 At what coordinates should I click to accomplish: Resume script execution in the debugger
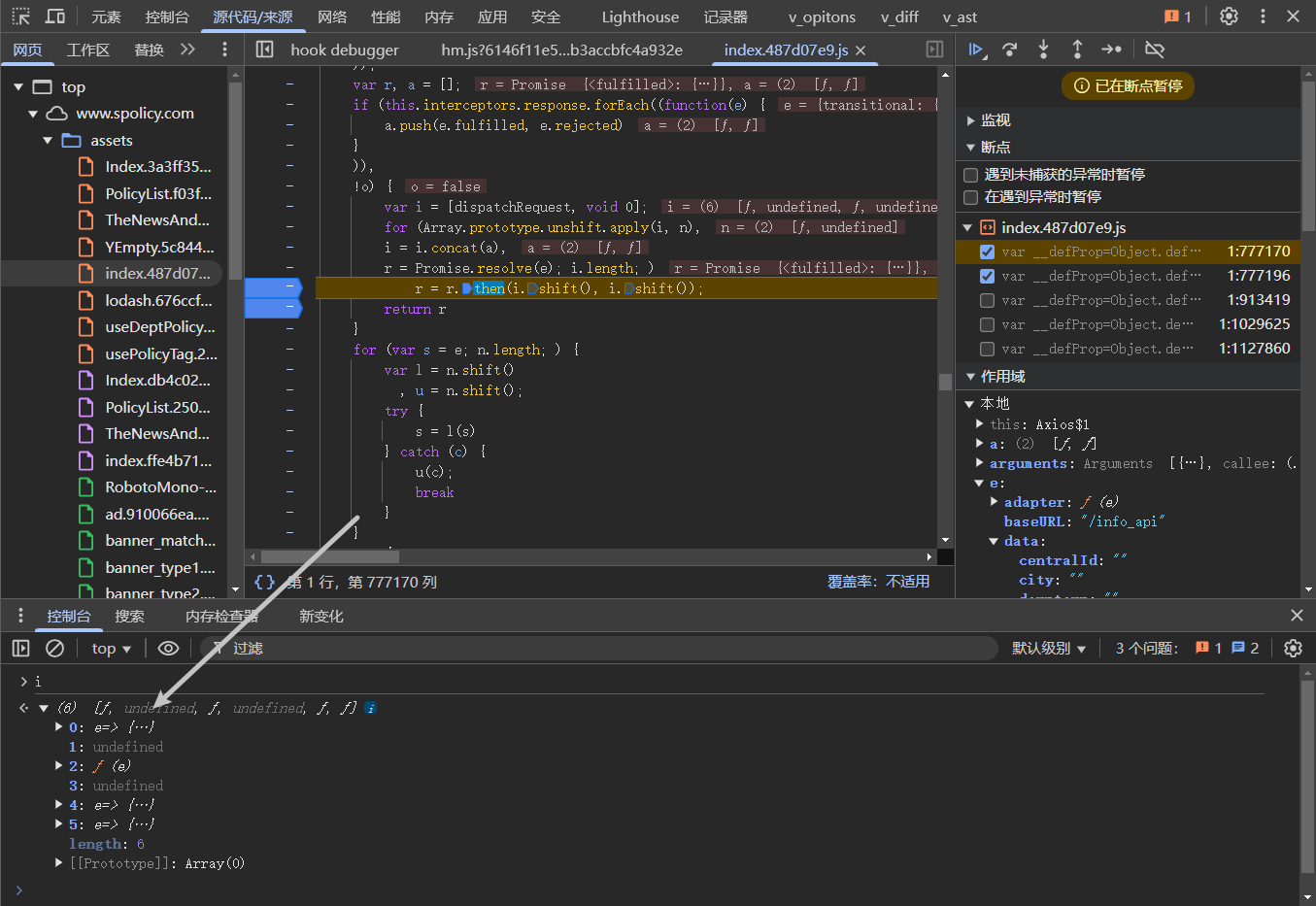[977, 50]
